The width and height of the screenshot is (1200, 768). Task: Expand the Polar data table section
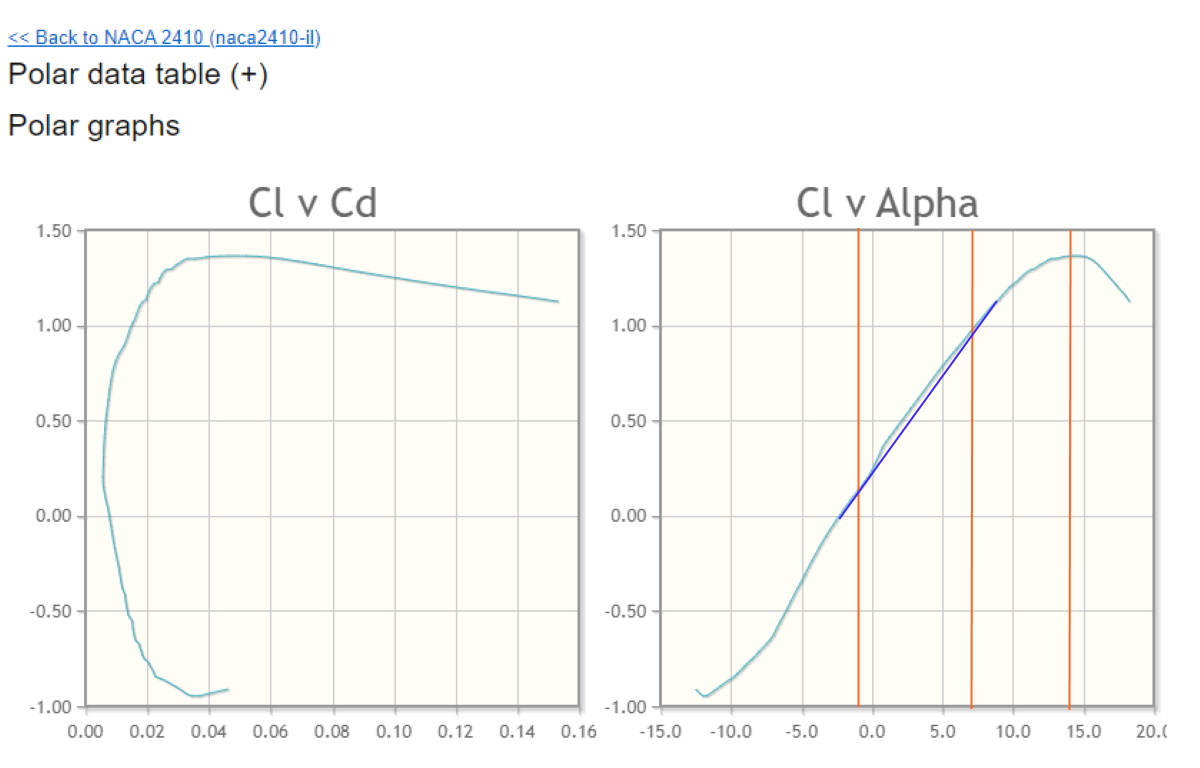[137, 75]
